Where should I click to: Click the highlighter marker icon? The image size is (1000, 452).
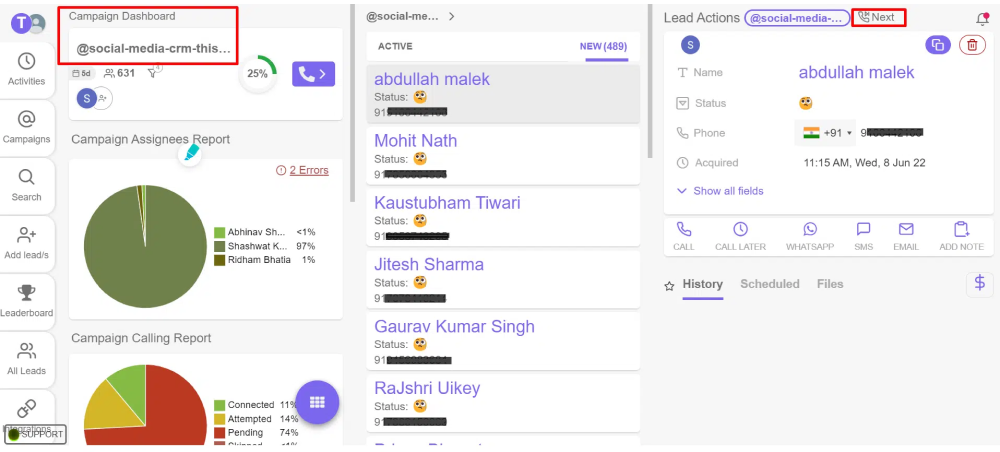[x=189, y=153]
